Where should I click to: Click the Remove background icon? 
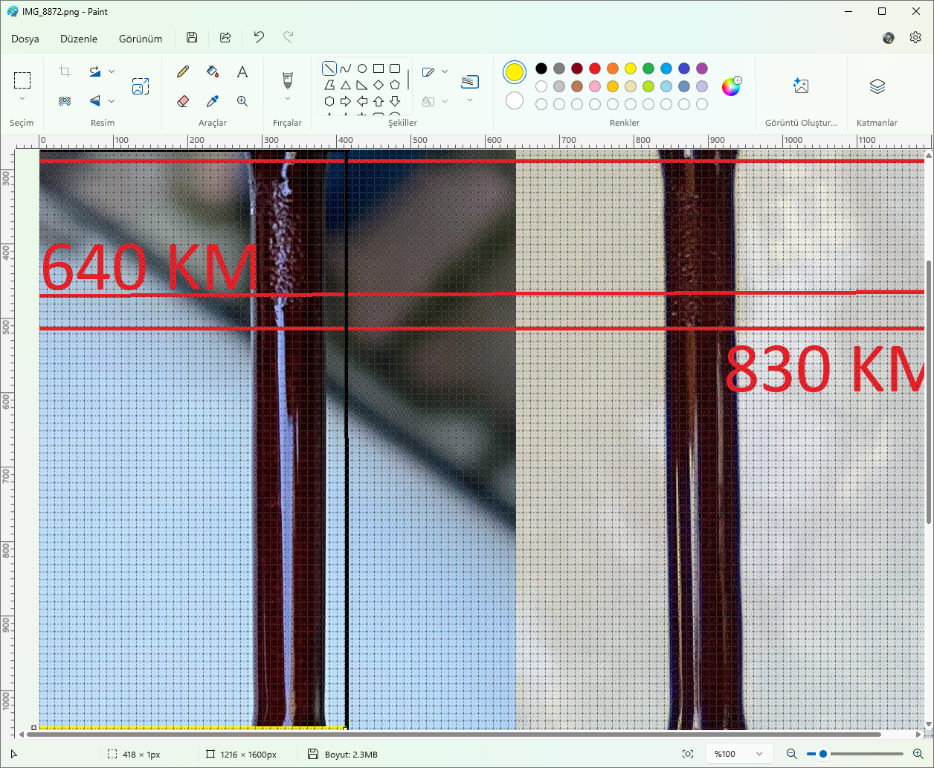coord(65,101)
